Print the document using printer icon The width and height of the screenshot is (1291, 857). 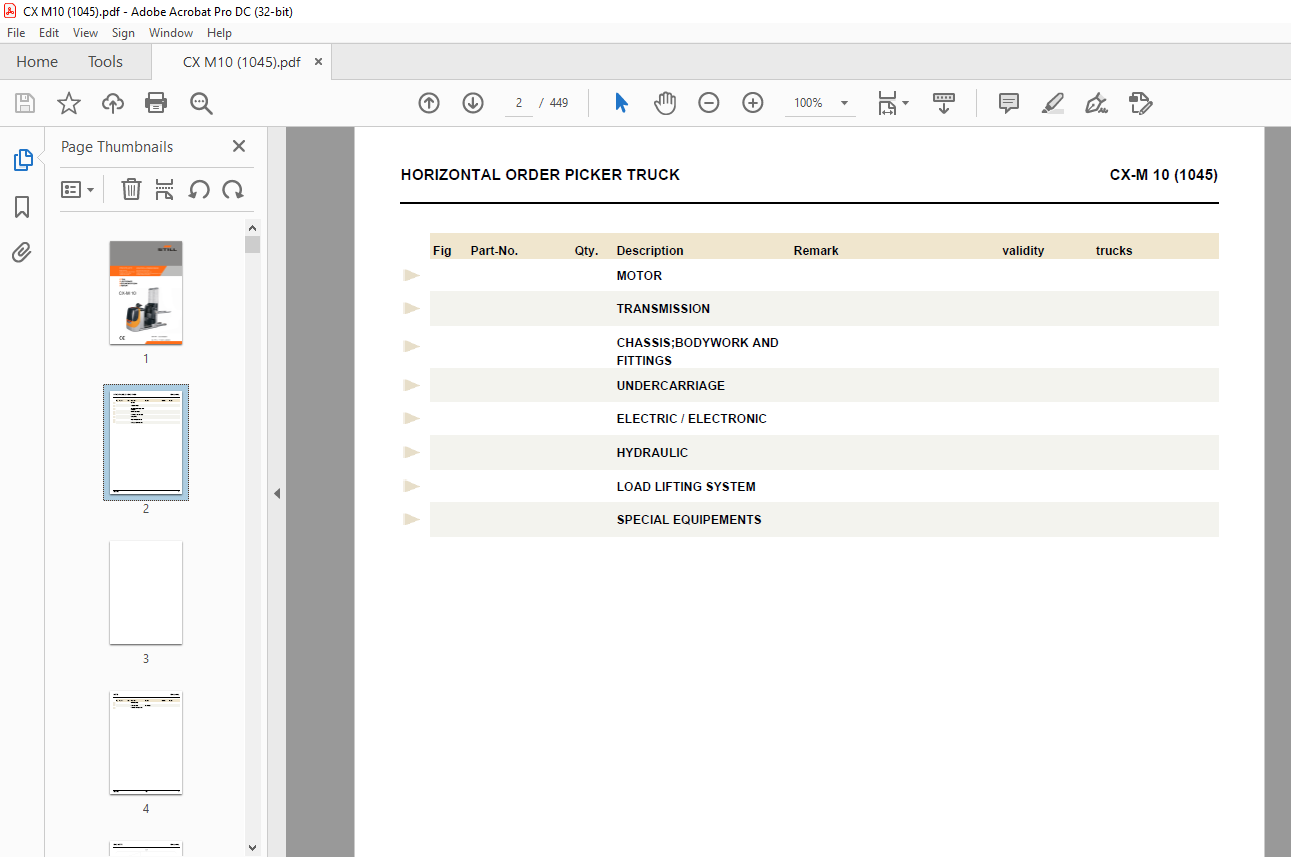pos(156,103)
